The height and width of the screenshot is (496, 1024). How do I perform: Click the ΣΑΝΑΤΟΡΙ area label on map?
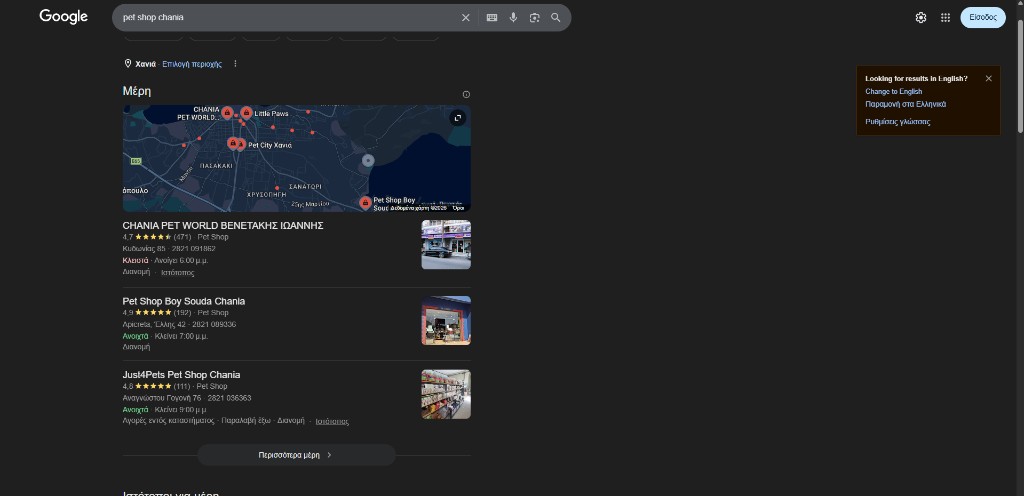tap(305, 187)
